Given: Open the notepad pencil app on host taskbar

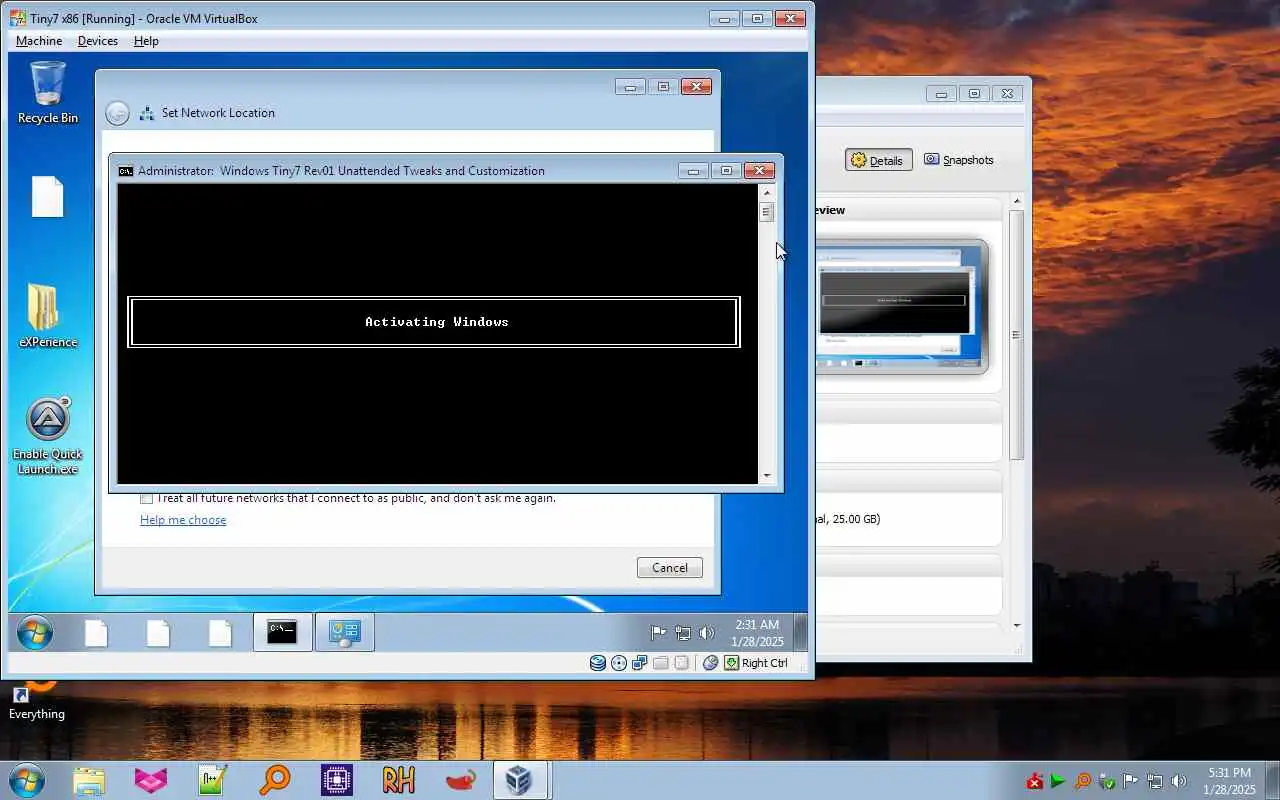Looking at the screenshot, I should click(213, 780).
